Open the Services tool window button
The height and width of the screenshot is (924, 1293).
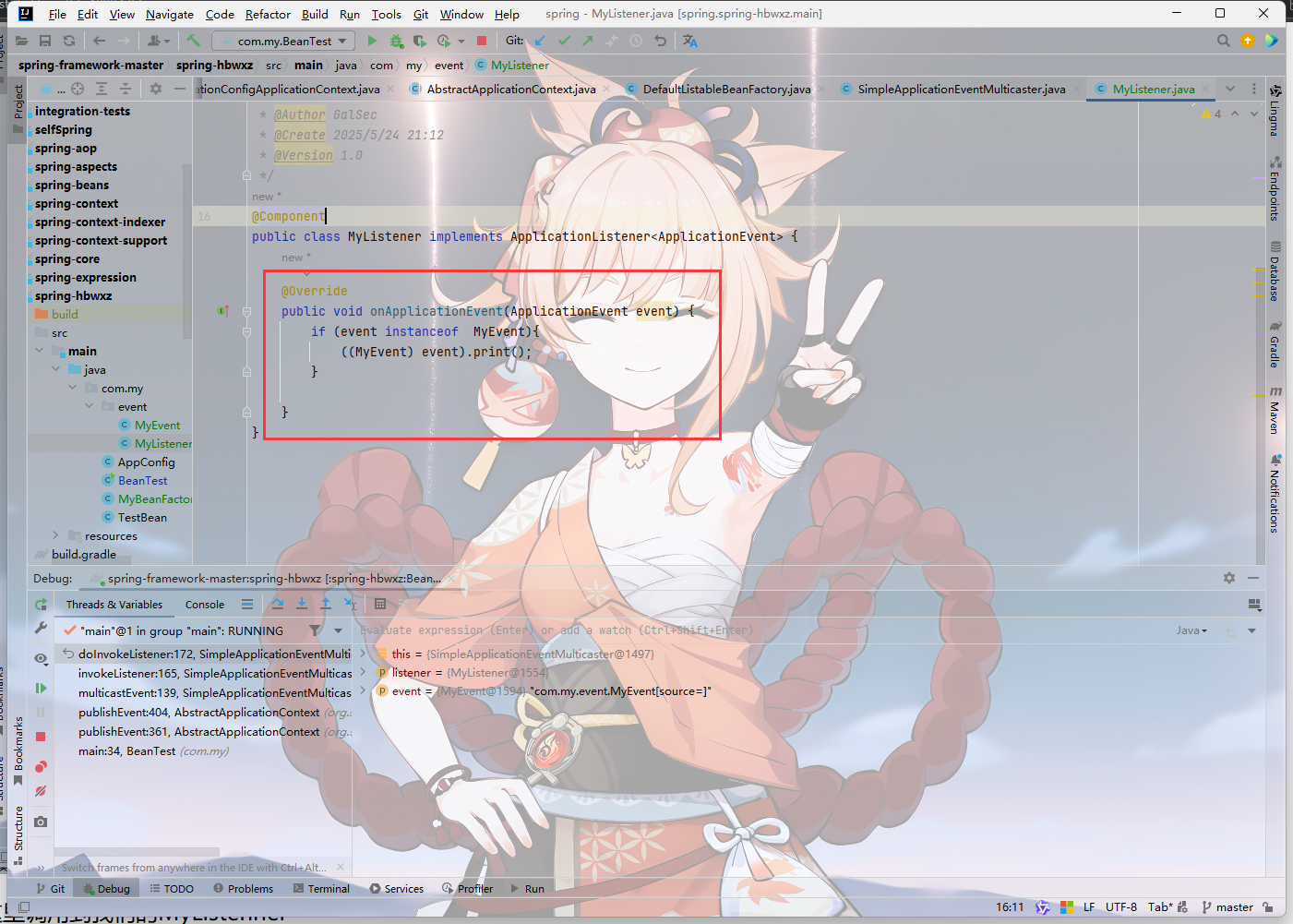(x=396, y=889)
